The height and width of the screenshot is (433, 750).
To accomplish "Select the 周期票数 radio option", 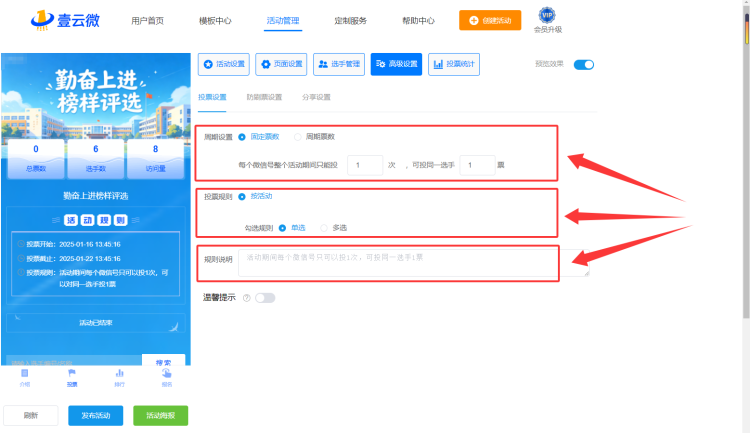I will (x=298, y=137).
